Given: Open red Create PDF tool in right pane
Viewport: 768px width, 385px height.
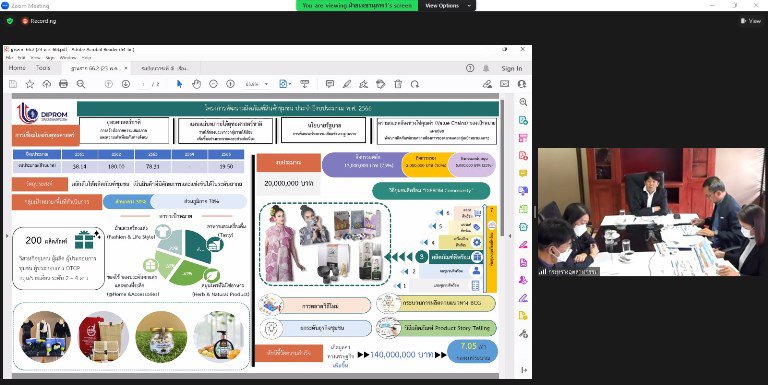Looking at the screenshot, I should (x=523, y=156).
